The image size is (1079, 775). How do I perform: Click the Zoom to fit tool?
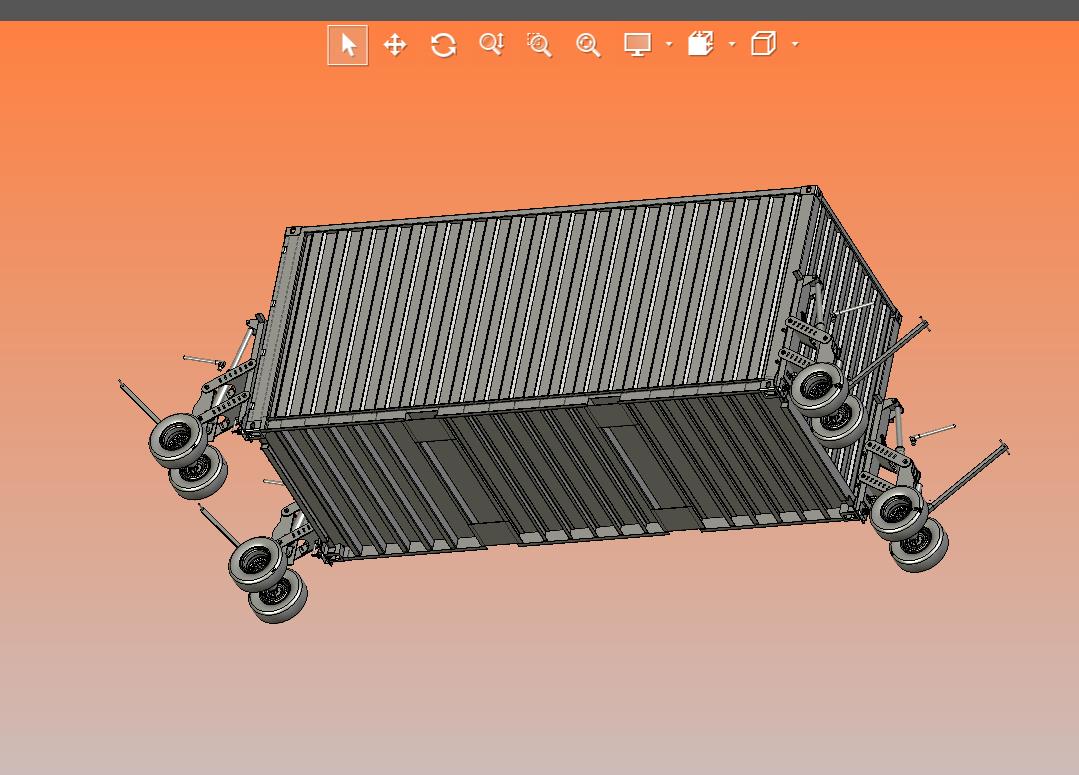pos(588,45)
